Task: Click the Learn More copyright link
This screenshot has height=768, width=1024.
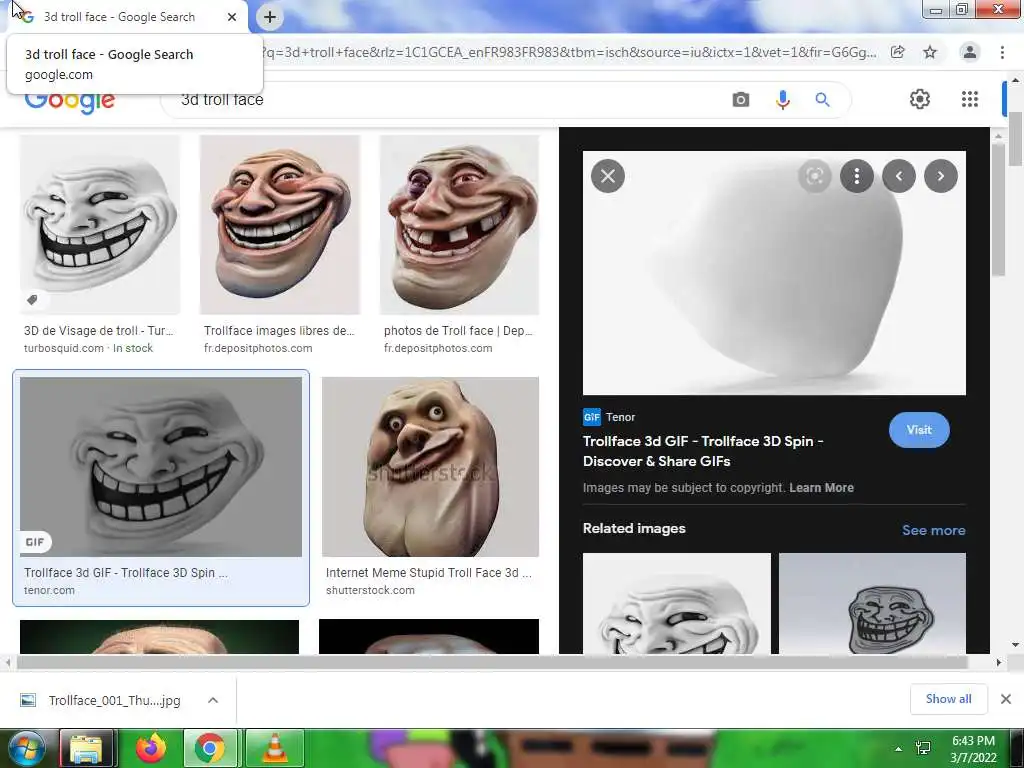Action: coord(821,488)
